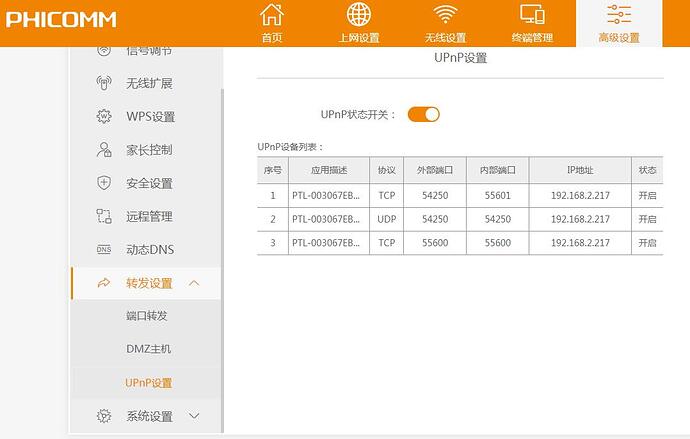Screen dimensions: 690x439
Task: Open the 上网设置 globe icon
Action: coord(359,14)
